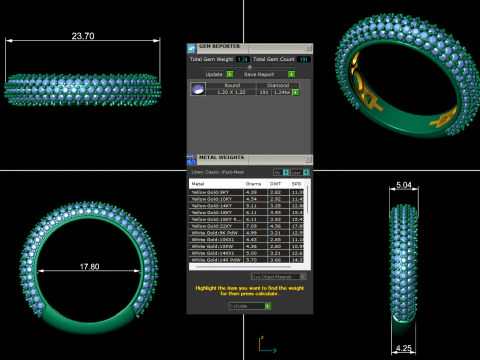This screenshot has height=360, width=480.
Task: Close the Gem Reporter panel
Action: coord(309,48)
